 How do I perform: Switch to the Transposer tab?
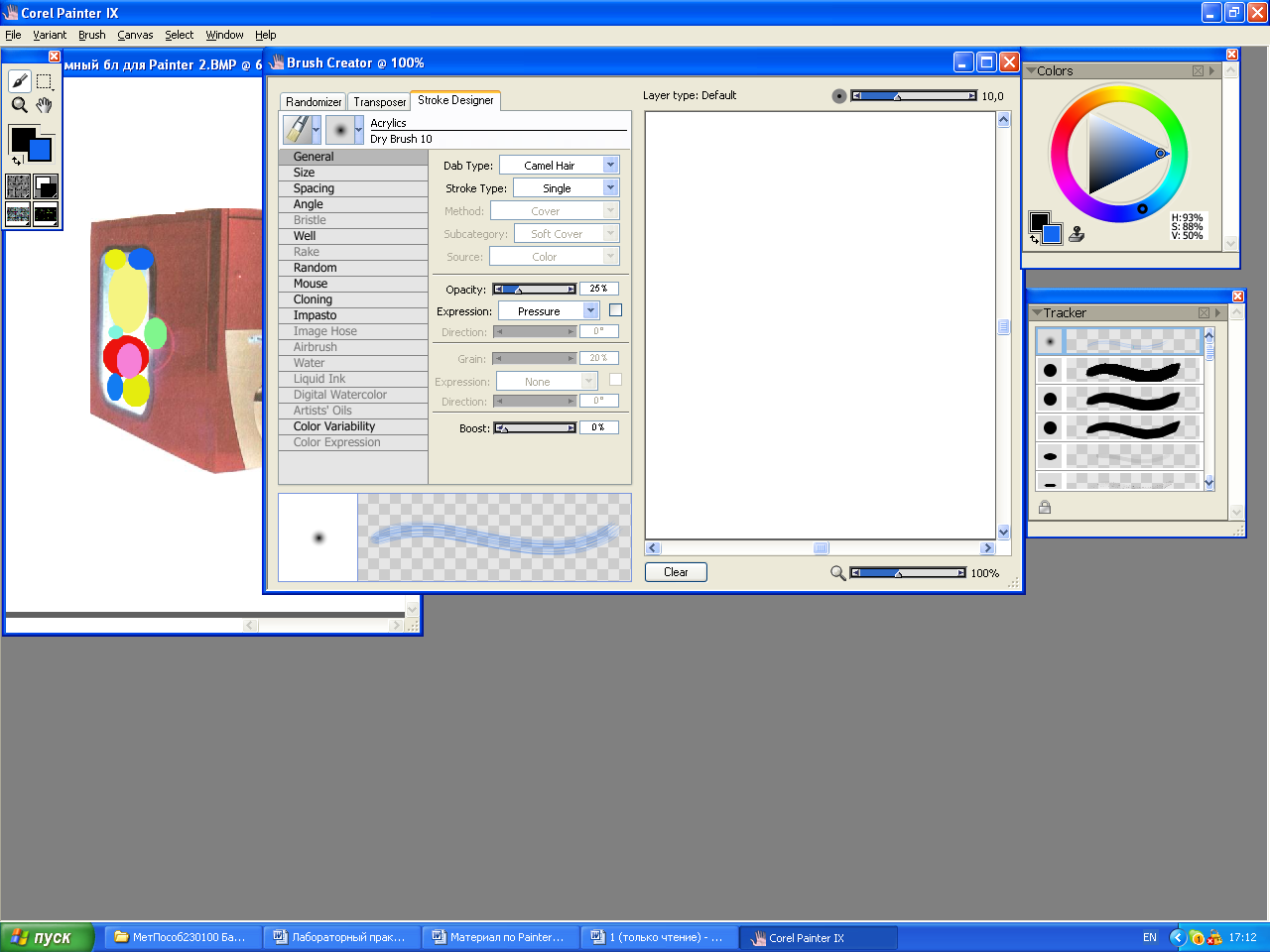pos(380,102)
